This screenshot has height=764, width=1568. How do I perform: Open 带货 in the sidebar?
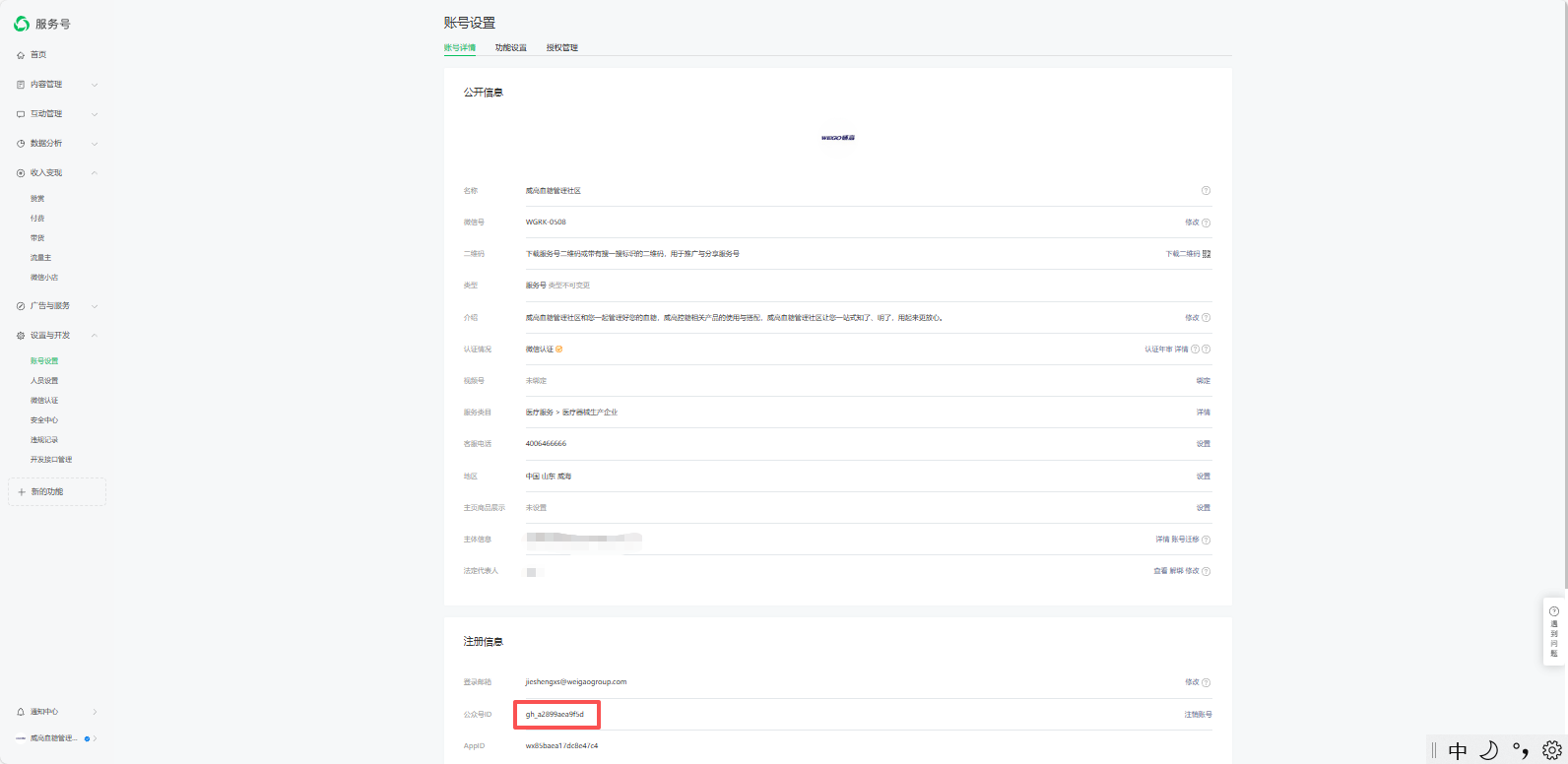click(x=37, y=238)
